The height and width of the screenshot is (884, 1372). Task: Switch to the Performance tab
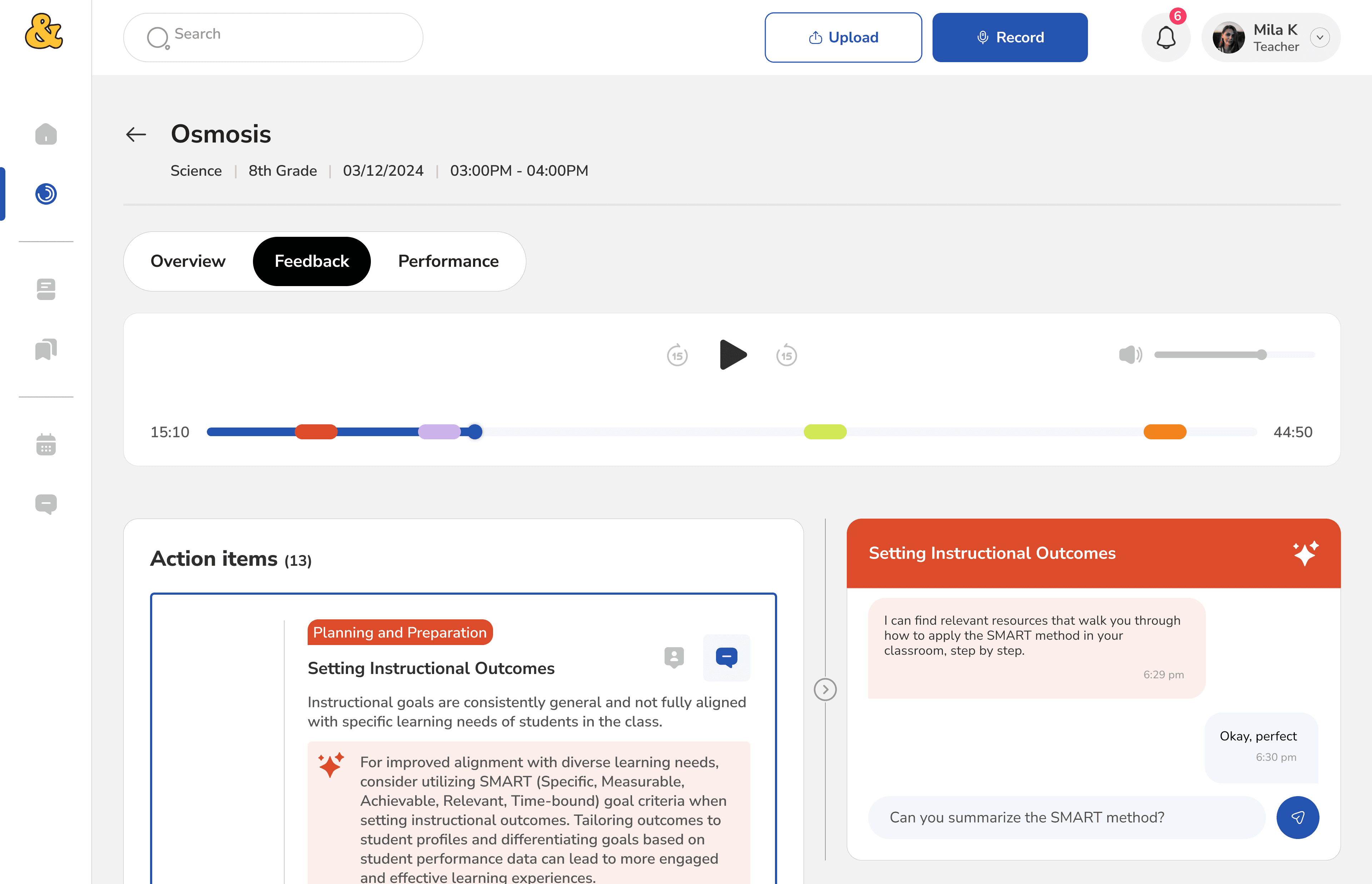pyautogui.click(x=448, y=261)
